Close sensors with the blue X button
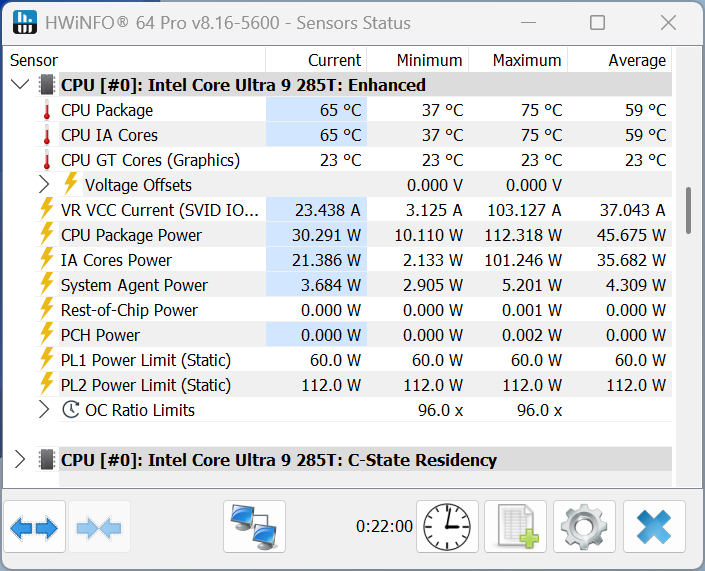Screen dimensions: 705x571 [x=654, y=527]
